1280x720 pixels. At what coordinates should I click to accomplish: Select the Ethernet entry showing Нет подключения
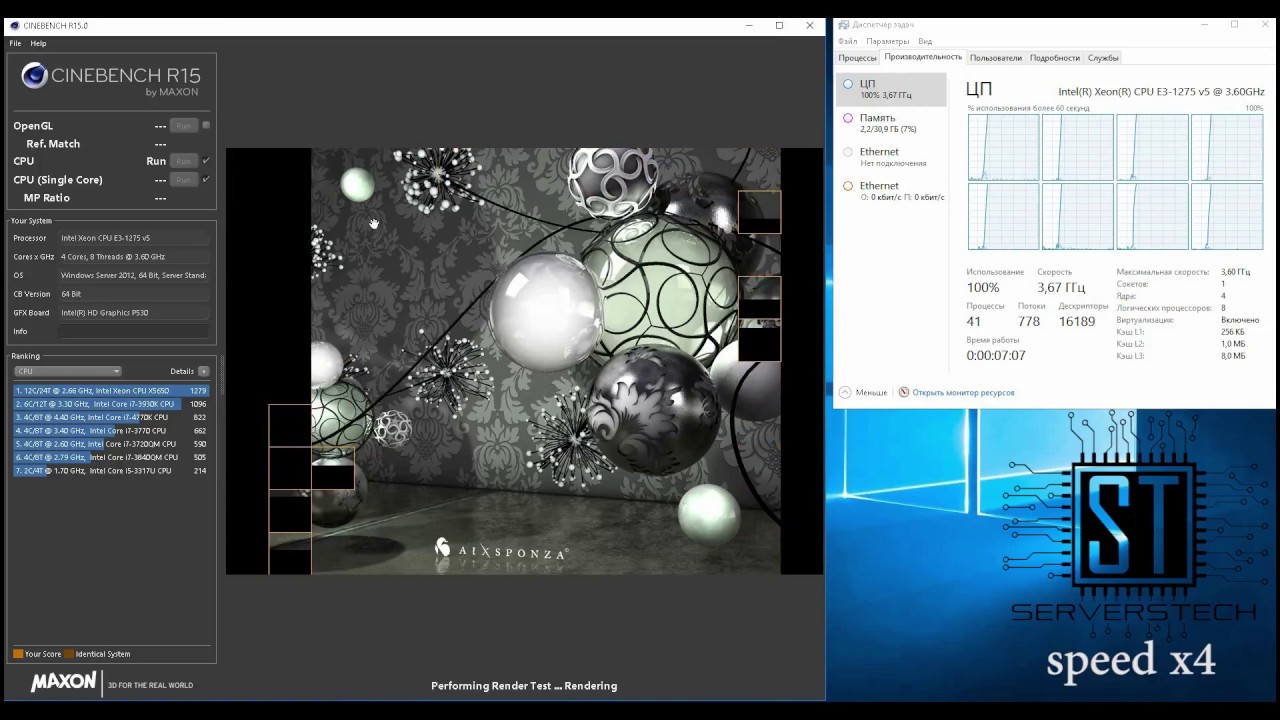coord(891,157)
